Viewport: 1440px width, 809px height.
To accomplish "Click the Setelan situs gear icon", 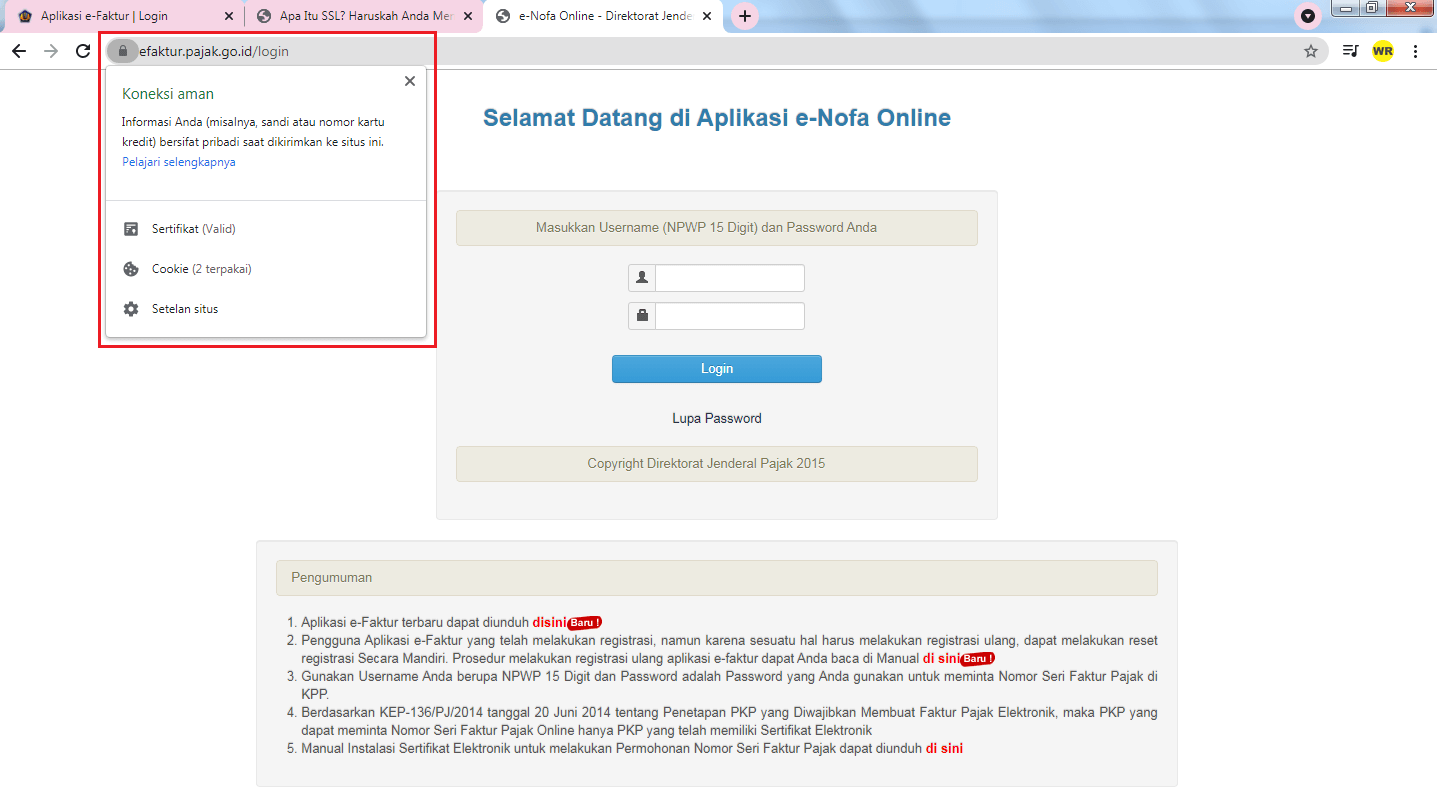I will (131, 309).
